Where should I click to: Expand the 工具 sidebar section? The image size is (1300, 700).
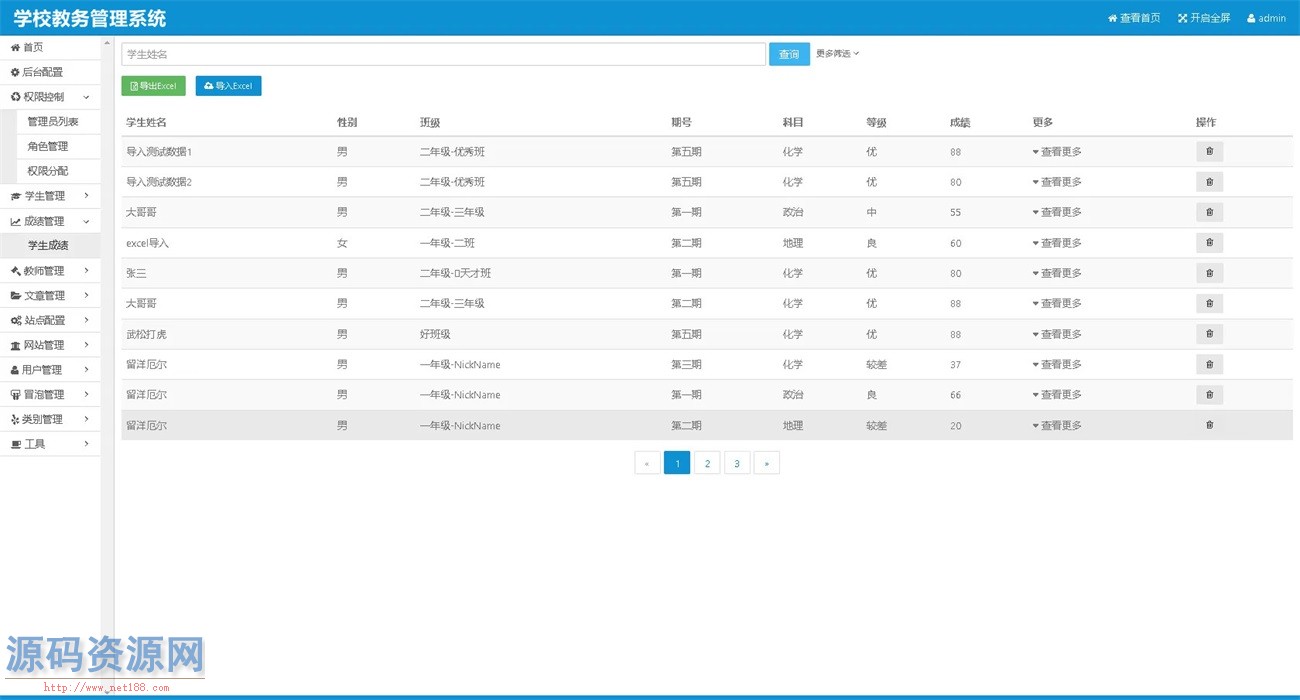[50, 444]
